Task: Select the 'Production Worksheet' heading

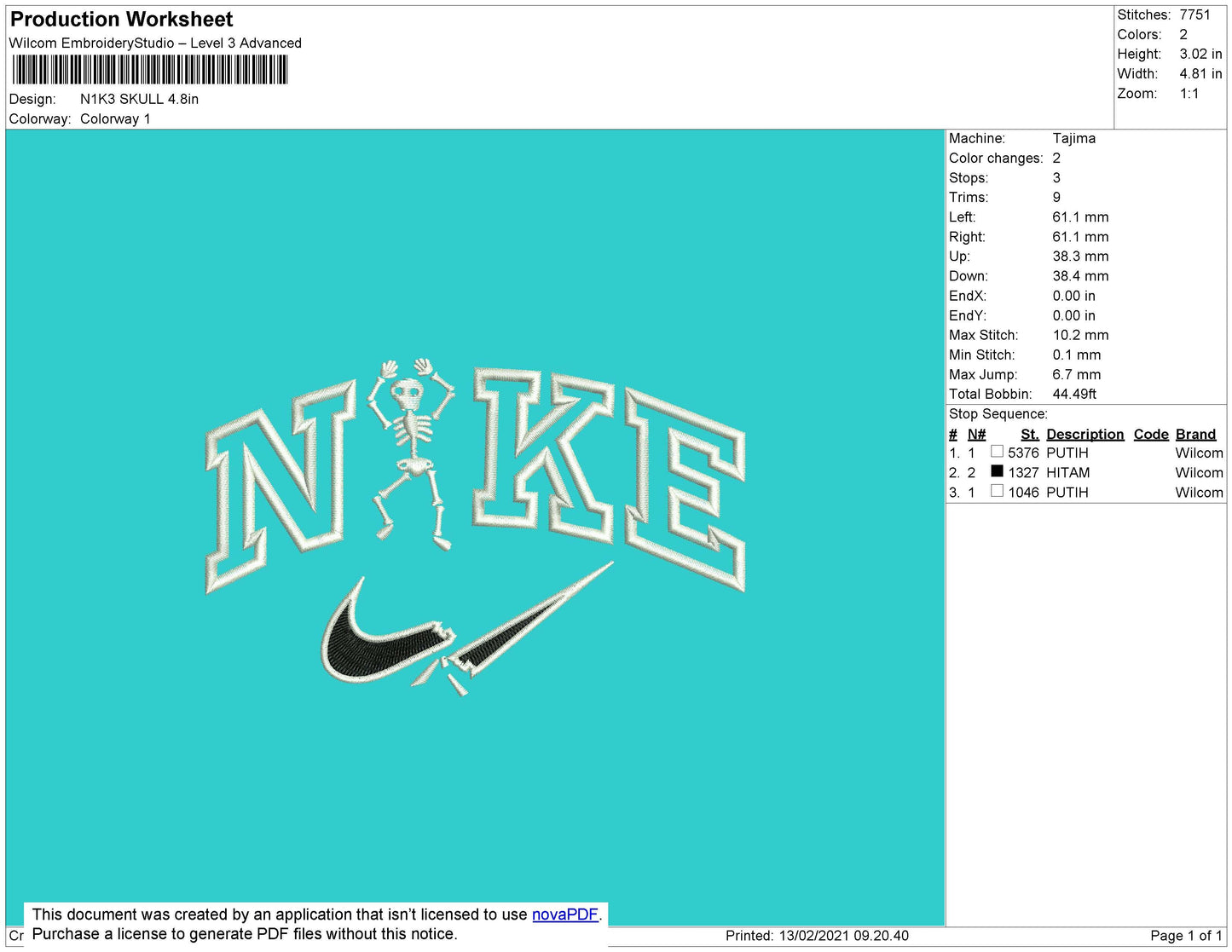Action: [x=121, y=20]
